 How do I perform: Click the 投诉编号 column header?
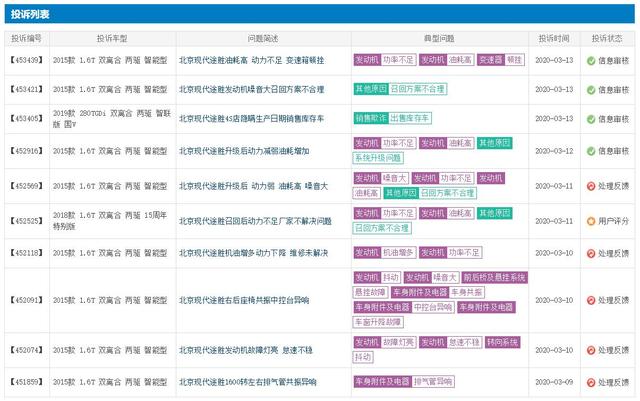[x=27, y=38]
